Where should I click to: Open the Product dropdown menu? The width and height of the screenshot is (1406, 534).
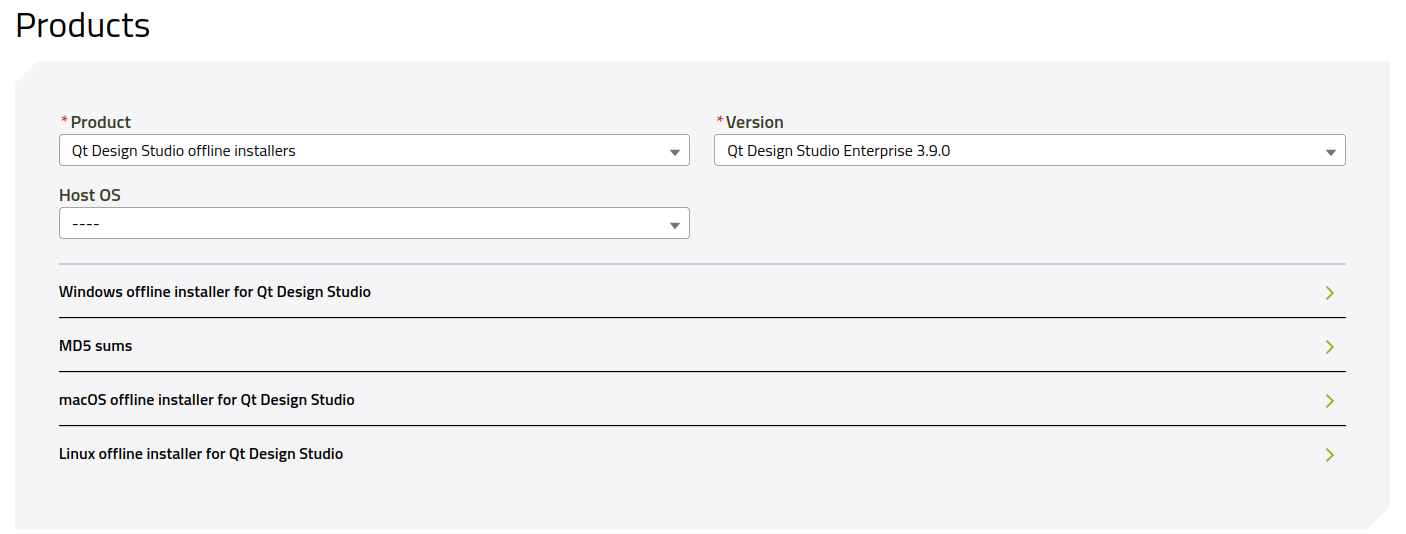click(374, 151)
